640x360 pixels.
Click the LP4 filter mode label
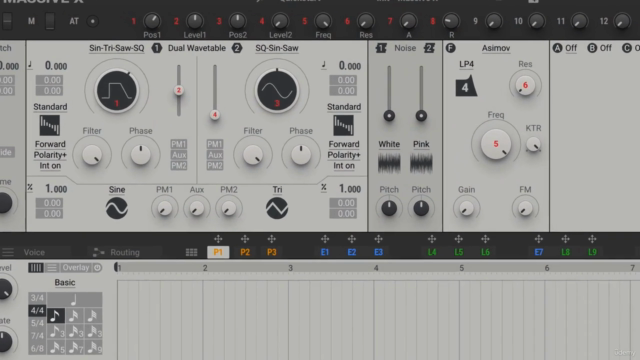[x=466, y=64]
